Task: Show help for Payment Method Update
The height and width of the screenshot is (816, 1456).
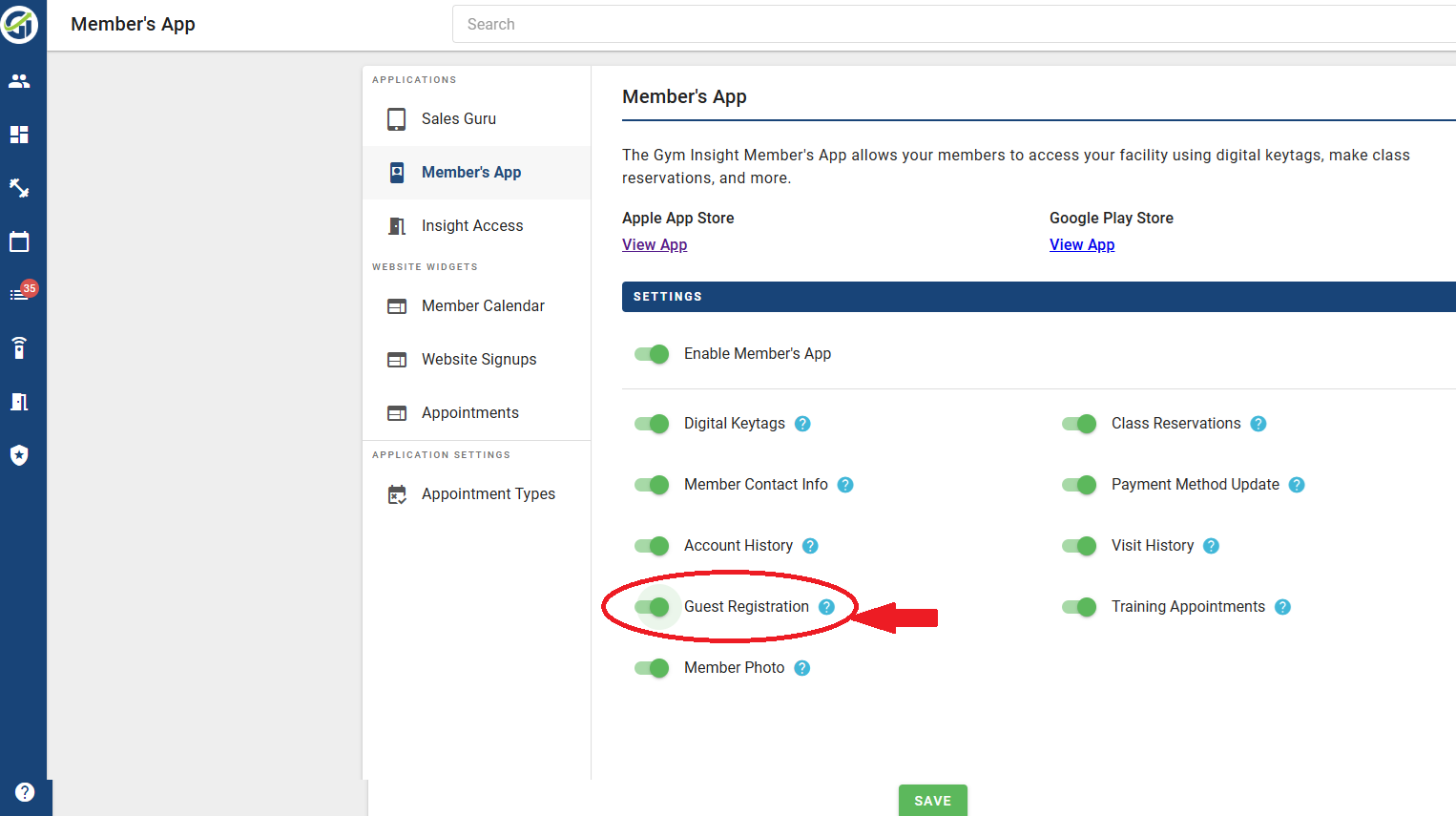Action: coord(1297,485)
